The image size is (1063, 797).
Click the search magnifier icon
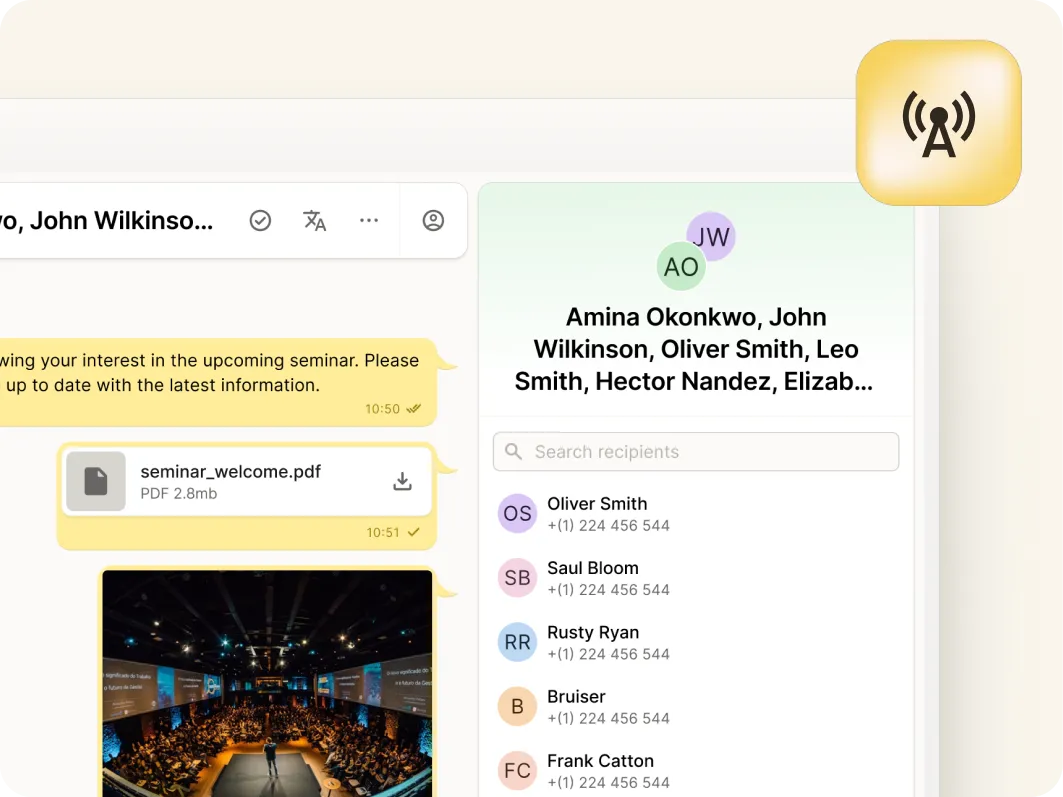click(x=514, y=451)
